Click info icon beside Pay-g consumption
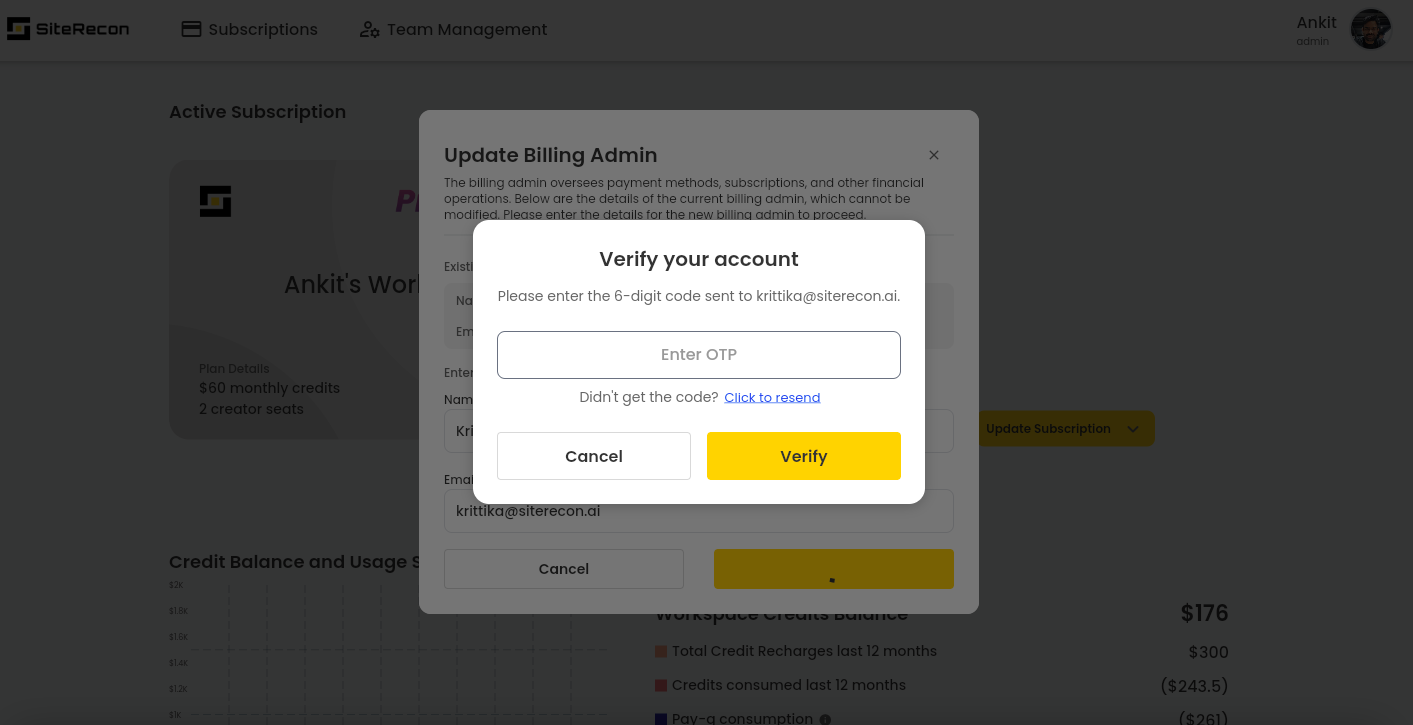1413x725 pixels. [x=825, y=719]
